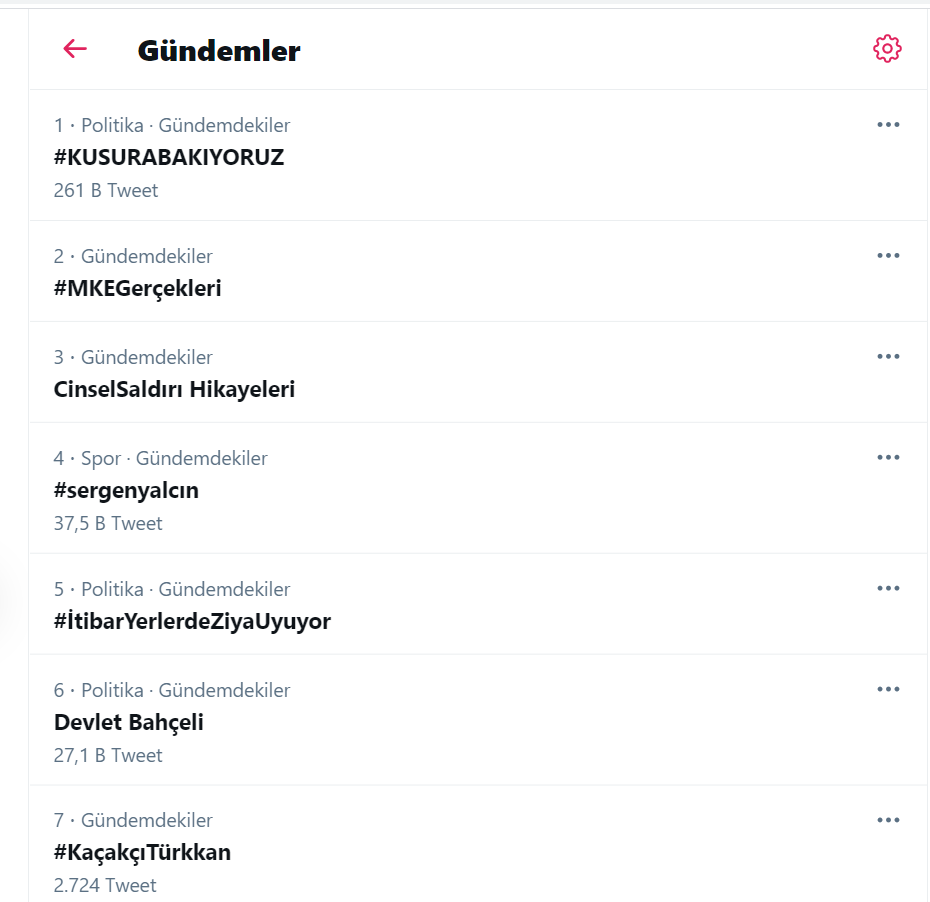Expand options for #KaçakçıTürkkan trend

pos(888,821)
